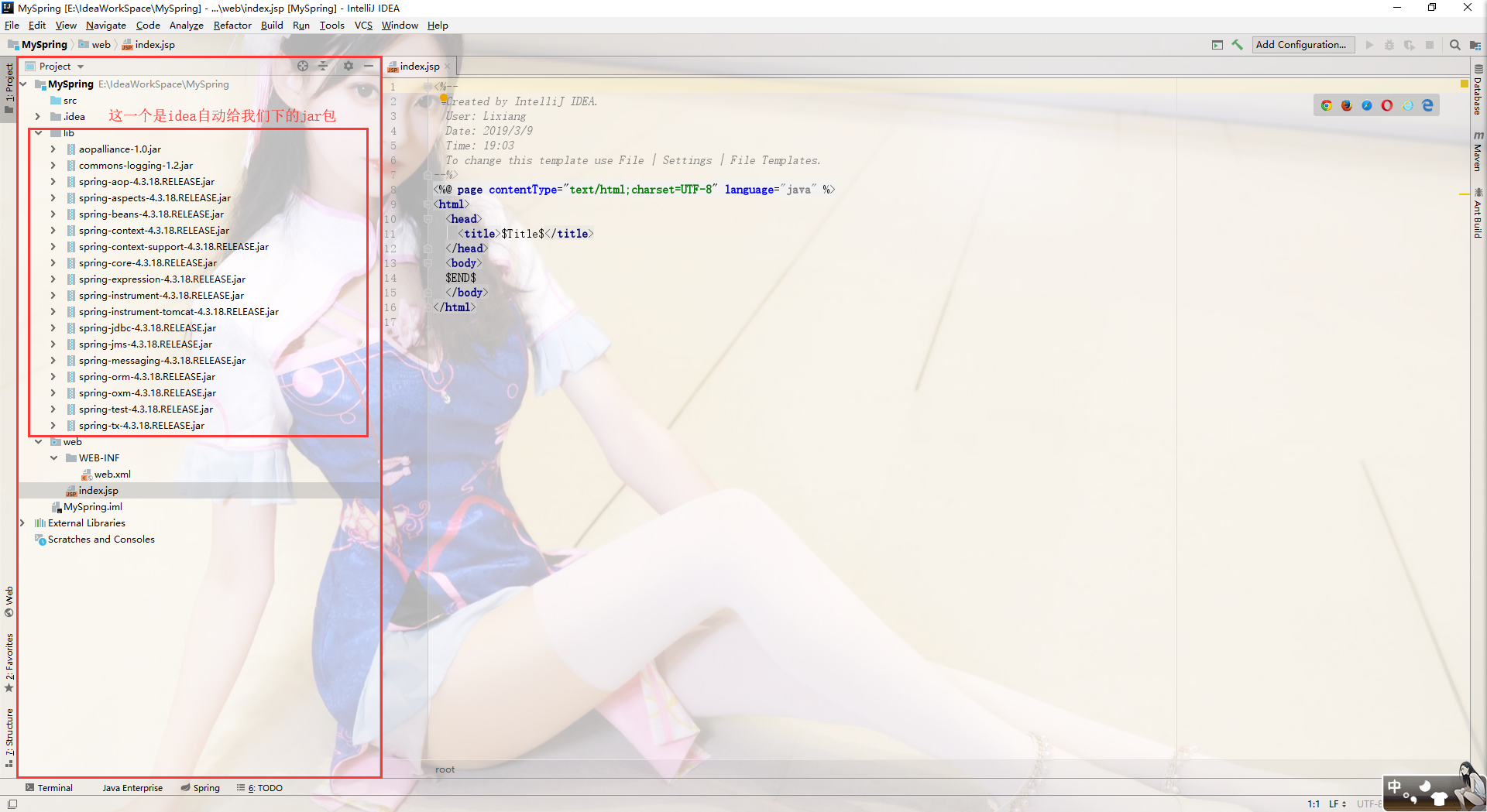Toggle the 2: Favorites side tab
Screen dimensions: 1487x812
pos(9,662)
